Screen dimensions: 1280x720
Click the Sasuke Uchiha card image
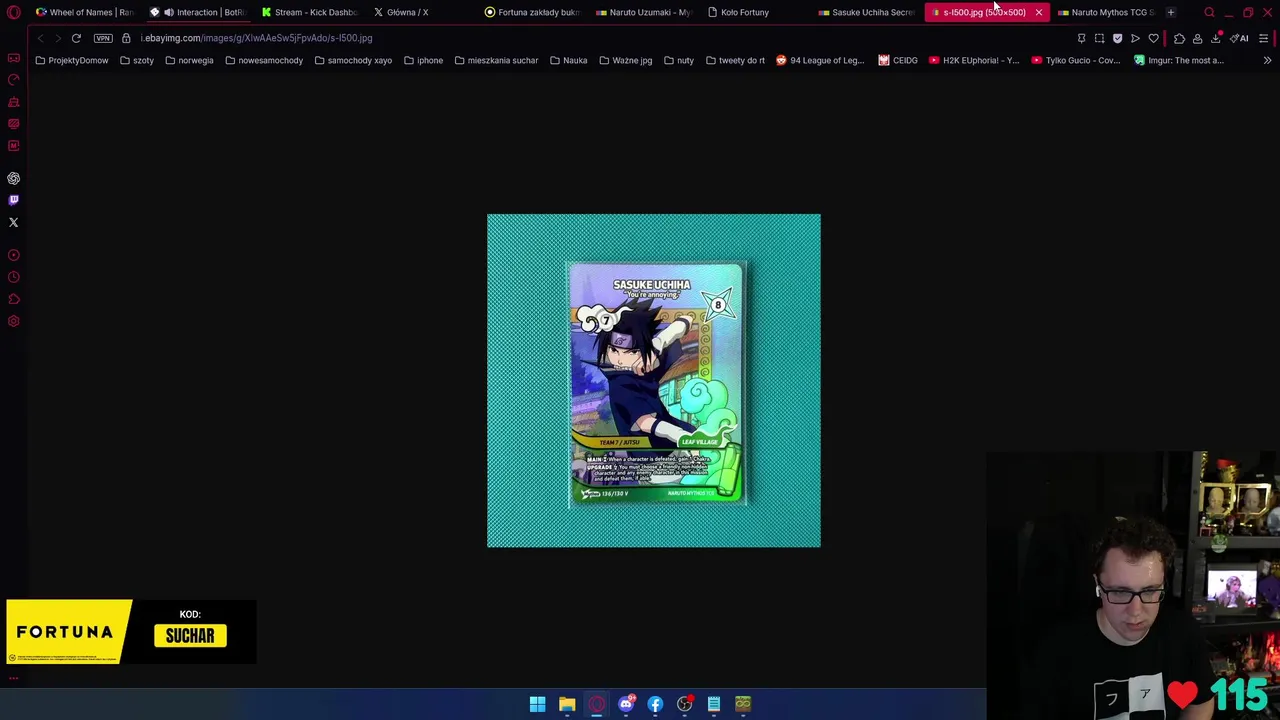click(654, 380)
